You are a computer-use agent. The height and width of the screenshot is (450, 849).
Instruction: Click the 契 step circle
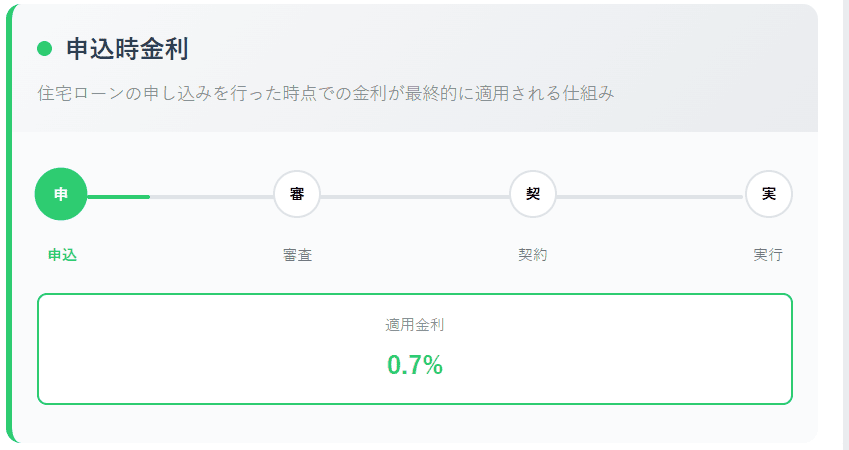tap(533, 194)
